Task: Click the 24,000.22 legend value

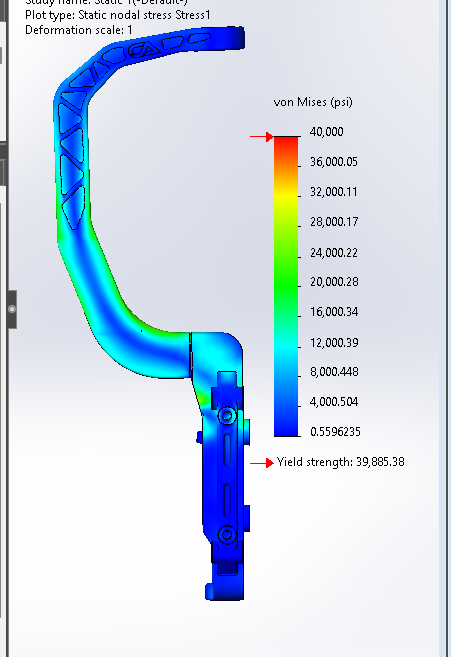Action: click(334, 253)
